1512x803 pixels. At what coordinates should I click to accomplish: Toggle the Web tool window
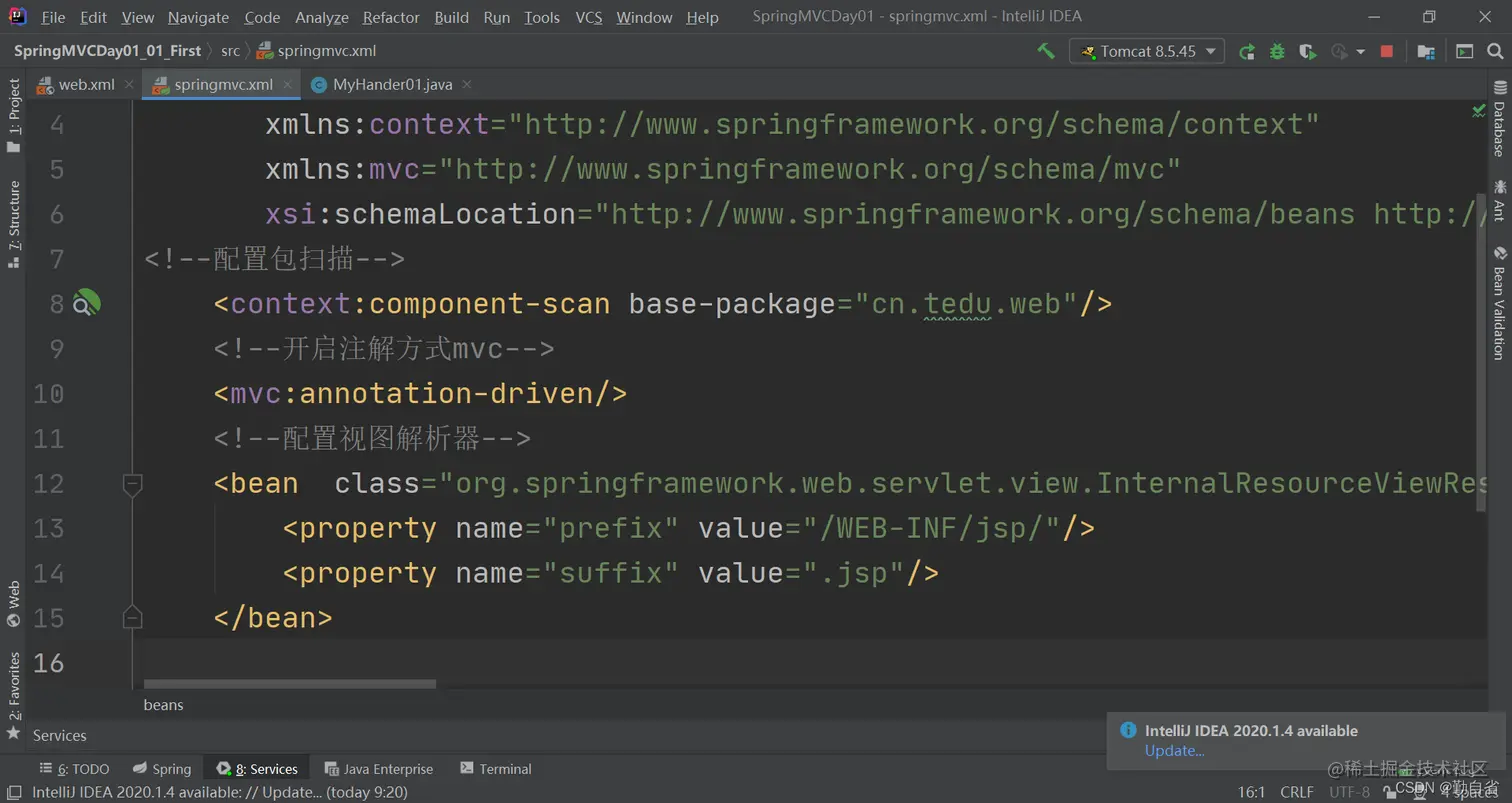click(14, 603)
